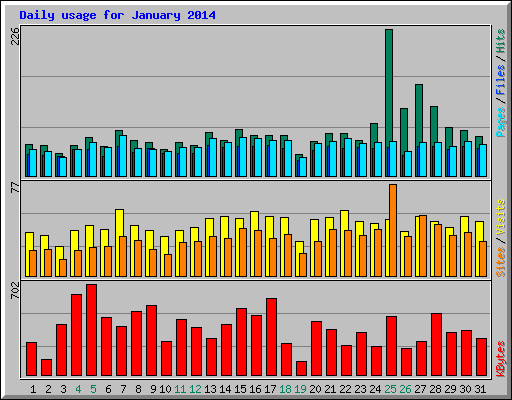
Task: Click the short red KBytes bar for day 19
Action: point(302,369)
